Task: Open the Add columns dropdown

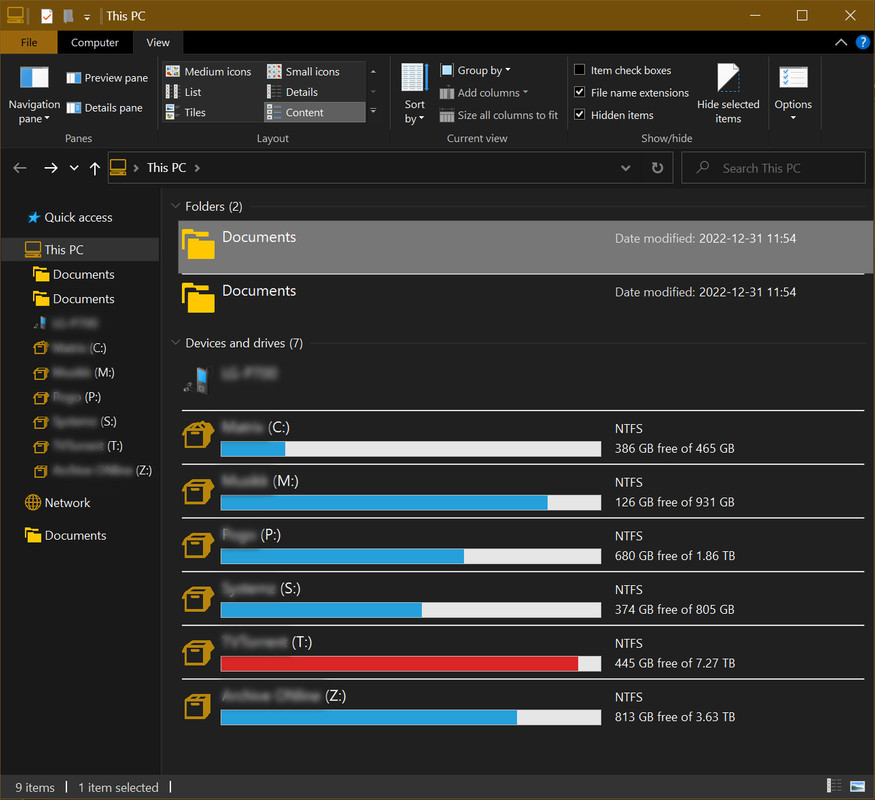Action: tap(484, 93)
